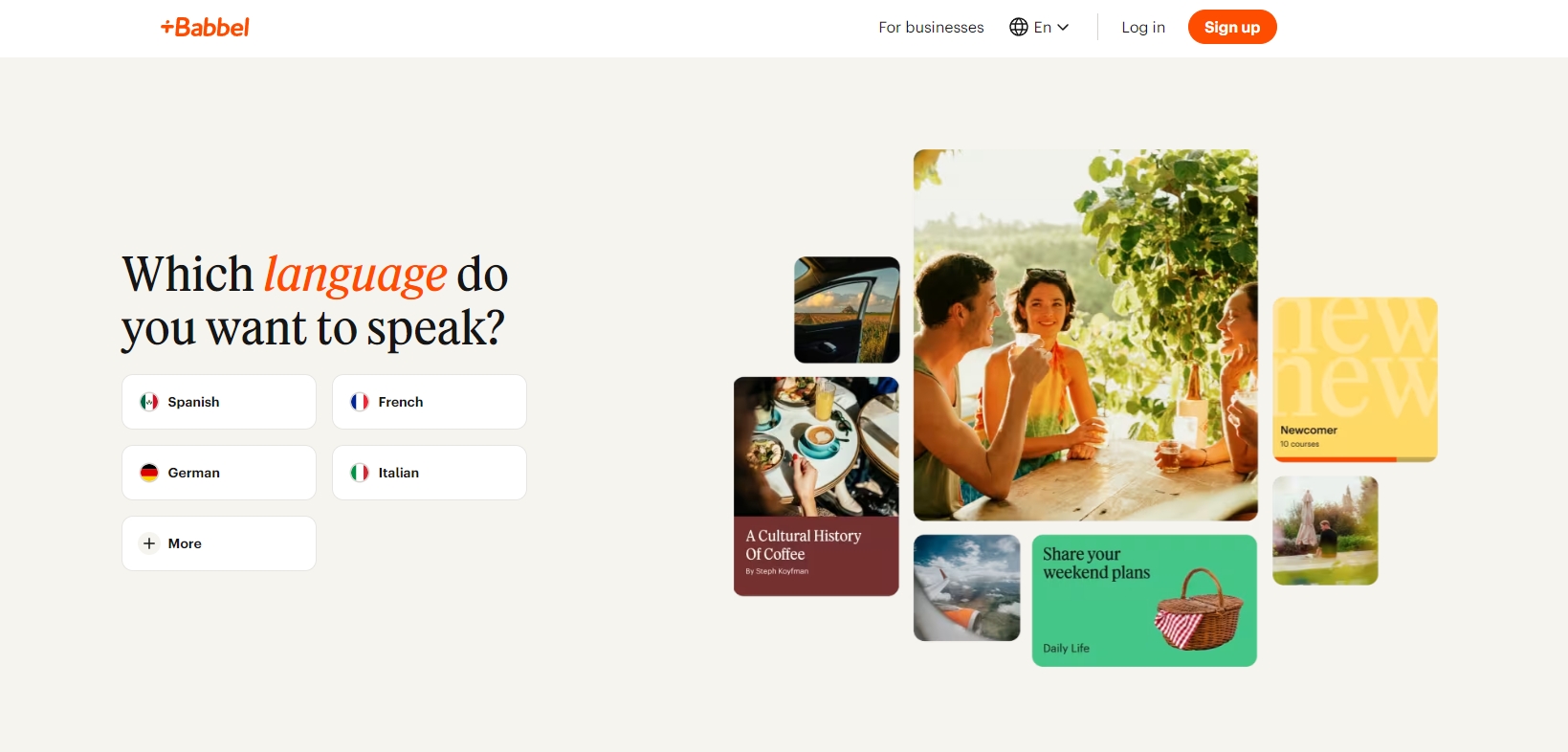Image resolution: width=1568 pixels, height=752 pixels.
Task: Click the plus icon beside More
Action: (x=149, y=543)
